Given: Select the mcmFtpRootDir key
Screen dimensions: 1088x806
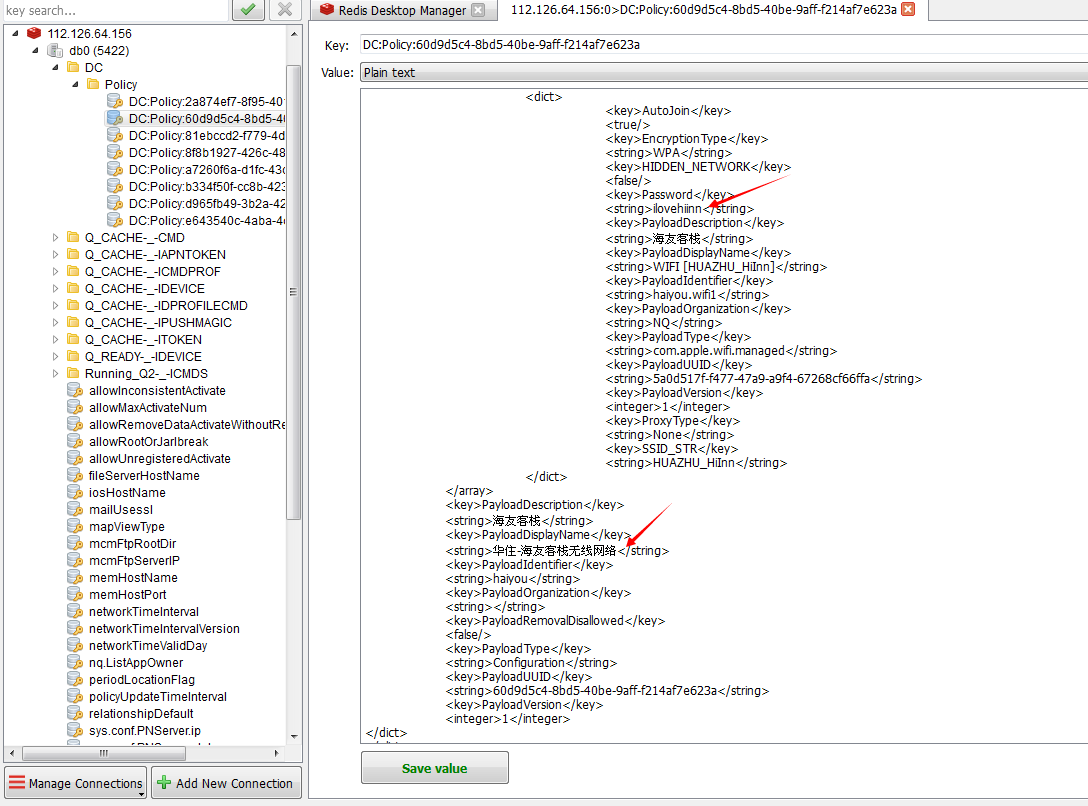Looking at the screenshot, I should [133, 544].
